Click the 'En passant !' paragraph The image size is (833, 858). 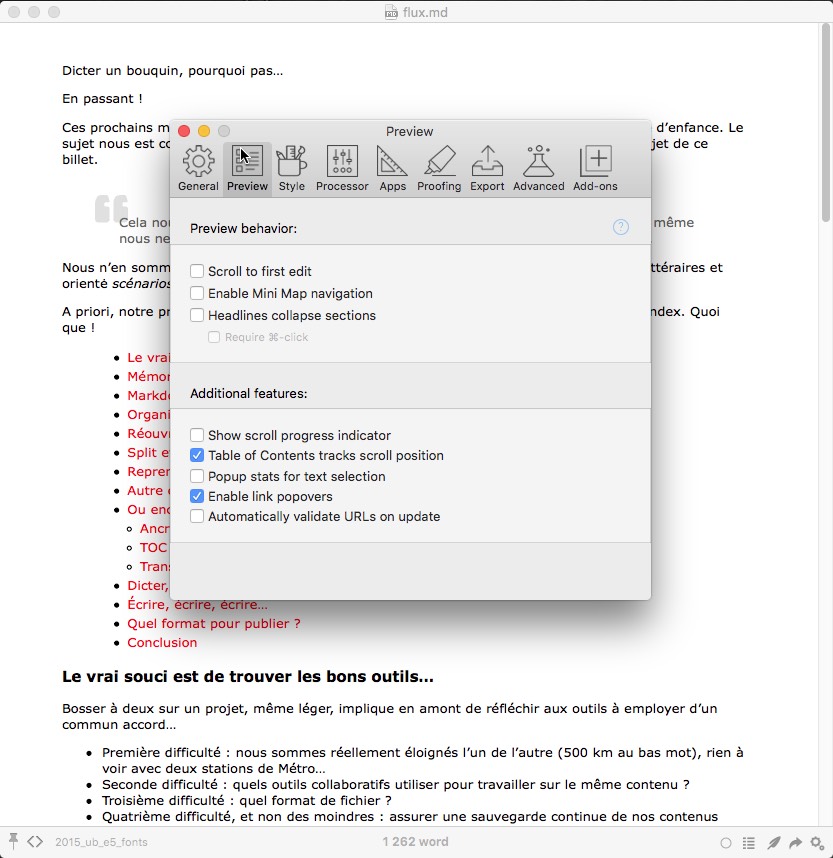point(102,98)
